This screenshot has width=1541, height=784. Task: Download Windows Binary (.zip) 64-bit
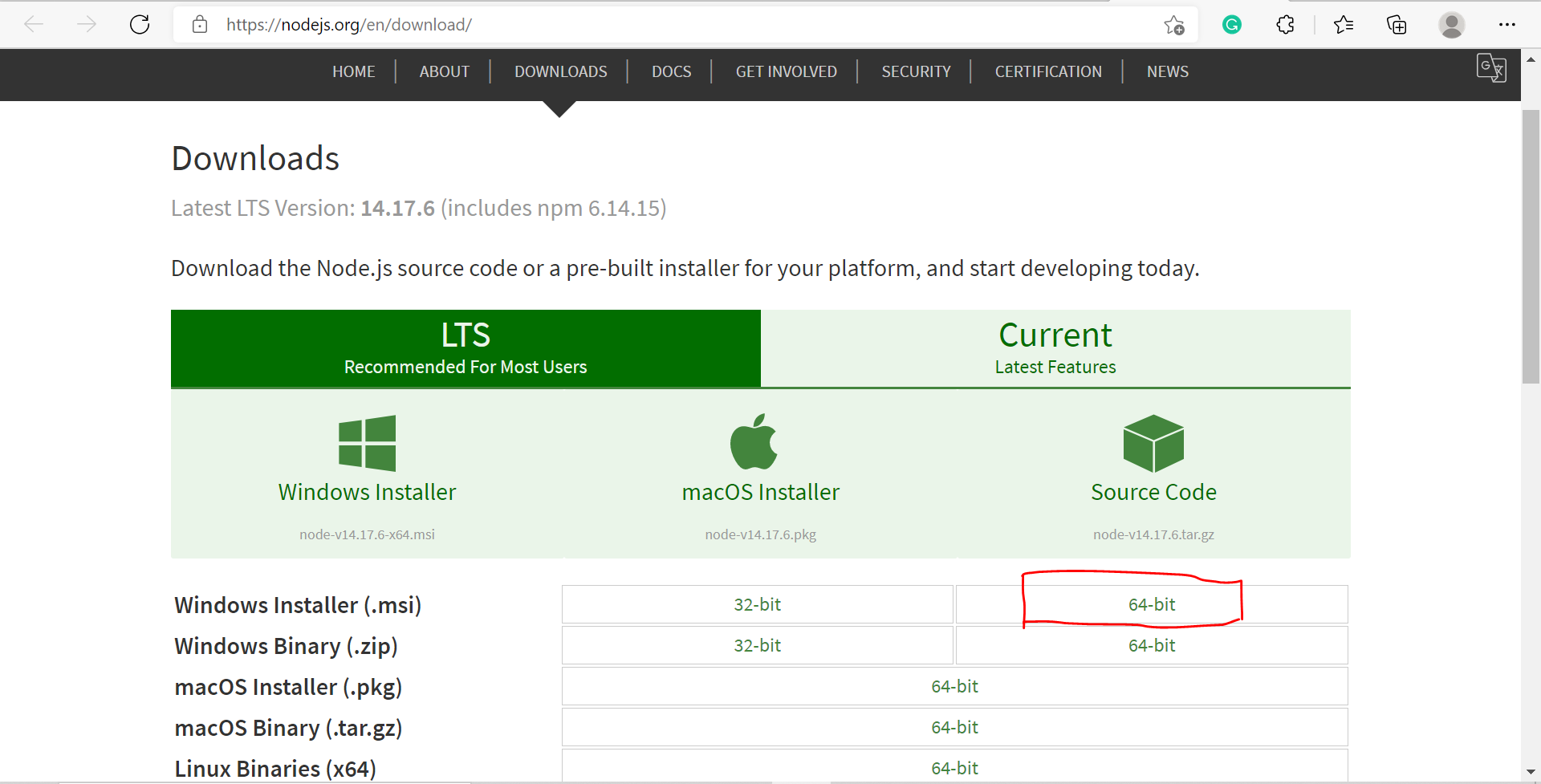point(1152,645)
